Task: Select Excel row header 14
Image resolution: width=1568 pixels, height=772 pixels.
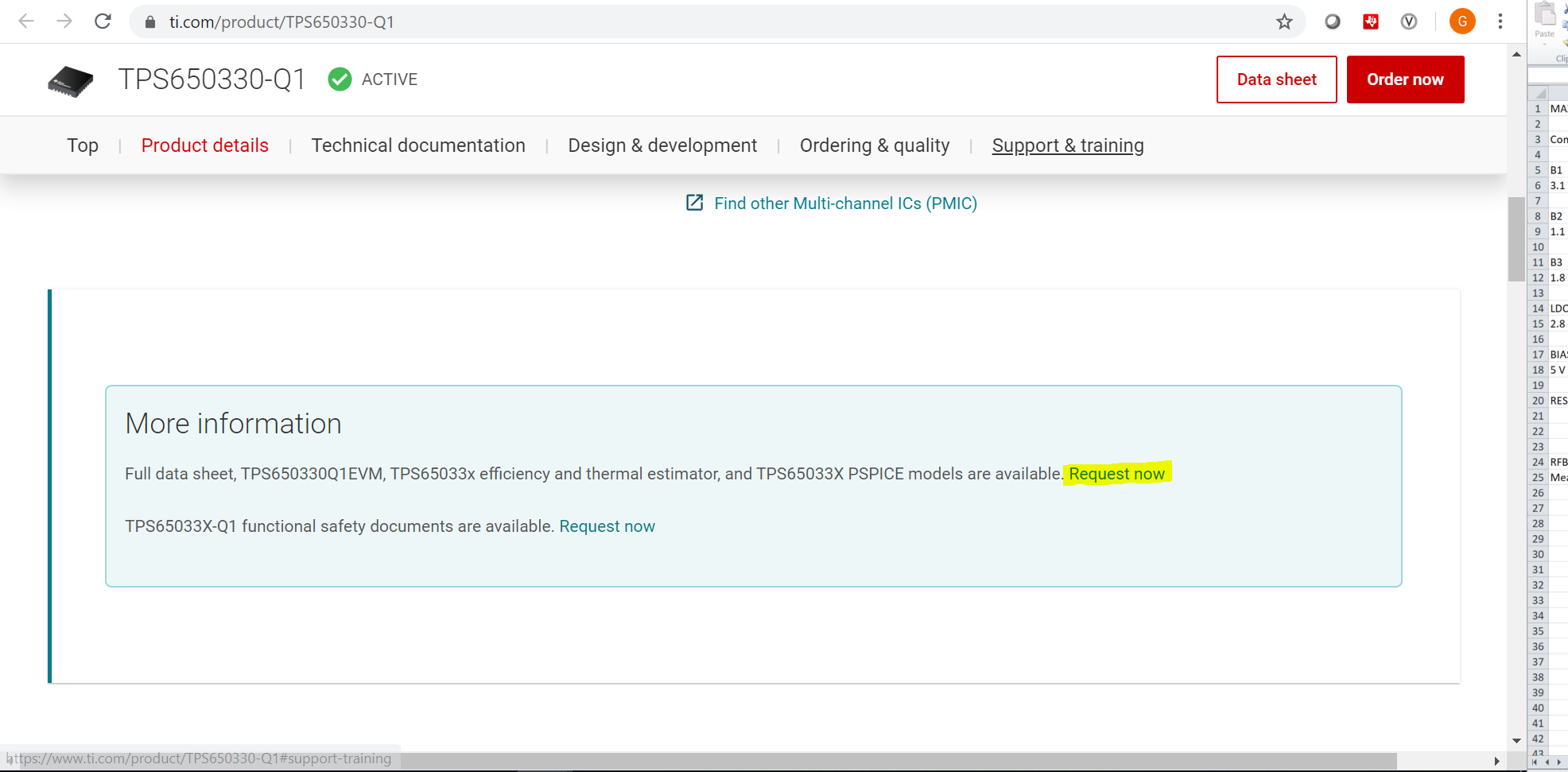Action: (1538, 308)
